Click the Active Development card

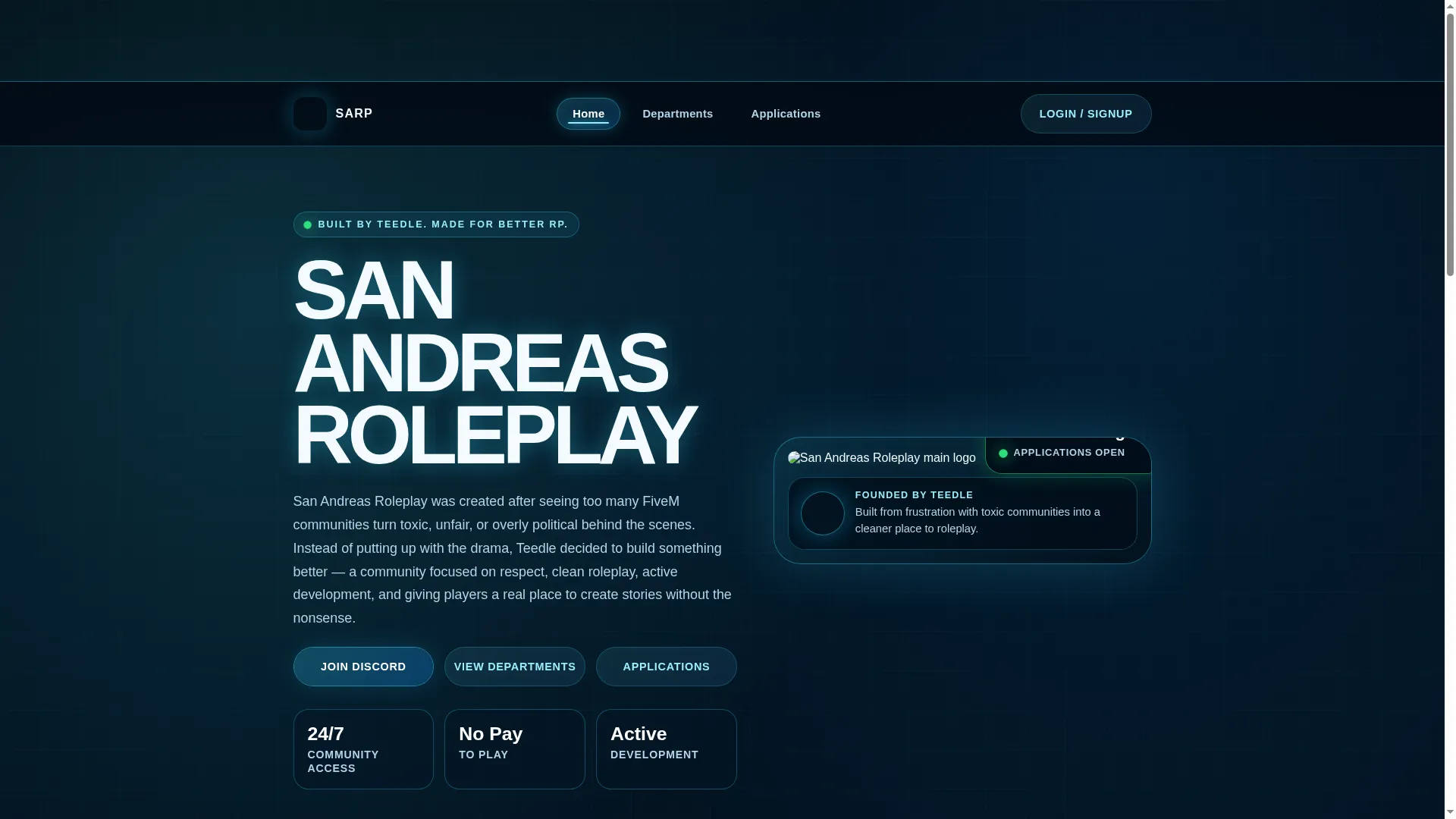666,749
